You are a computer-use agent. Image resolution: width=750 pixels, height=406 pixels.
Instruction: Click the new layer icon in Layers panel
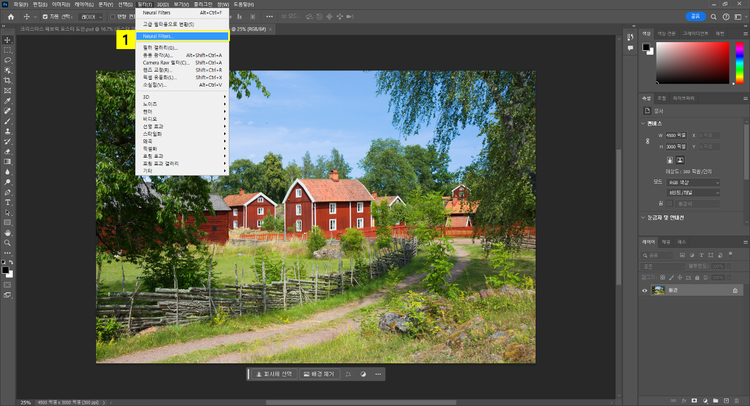(726, 400)
